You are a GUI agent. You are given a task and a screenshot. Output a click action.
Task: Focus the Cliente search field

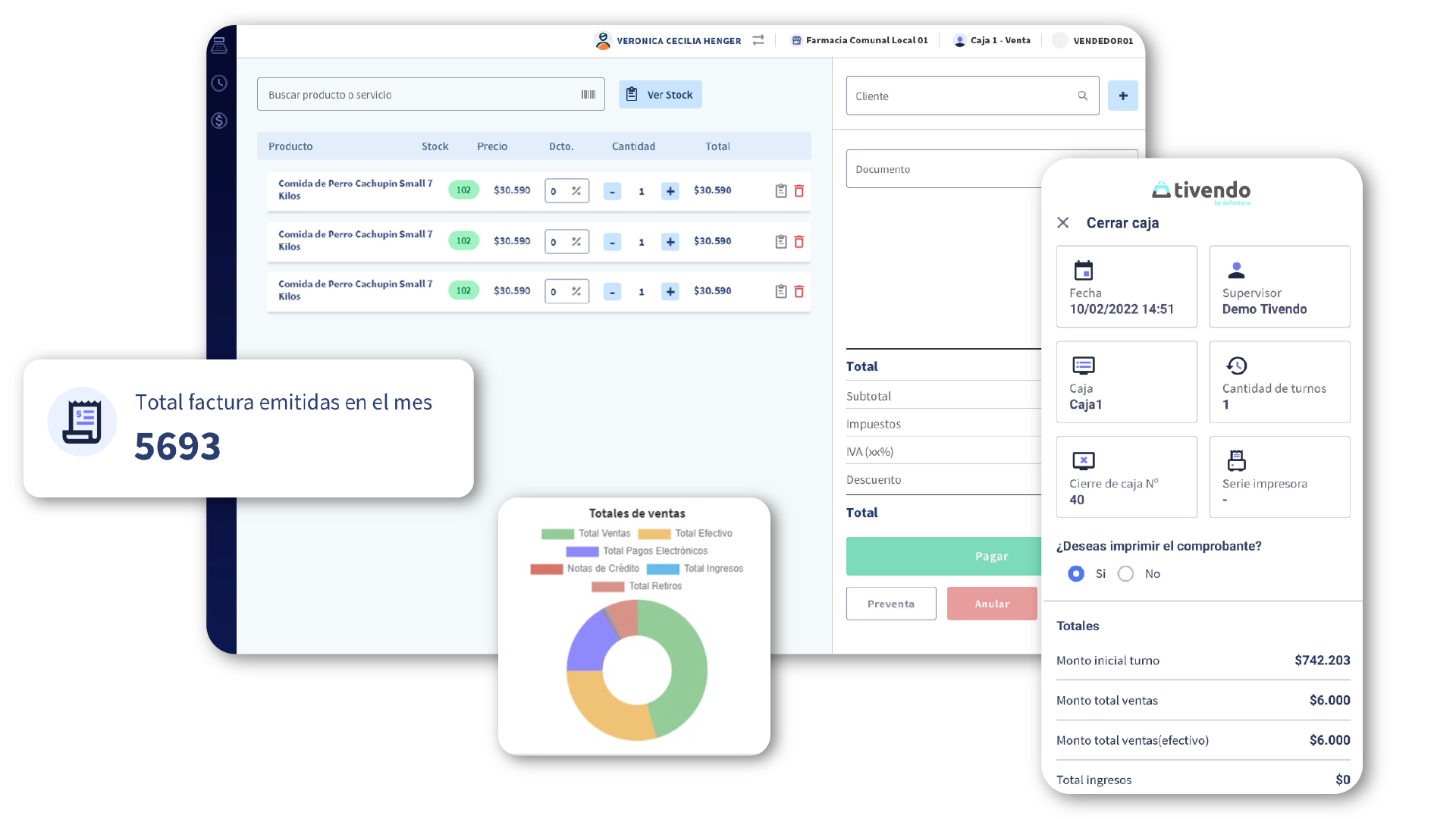click(x=972, y=96)
